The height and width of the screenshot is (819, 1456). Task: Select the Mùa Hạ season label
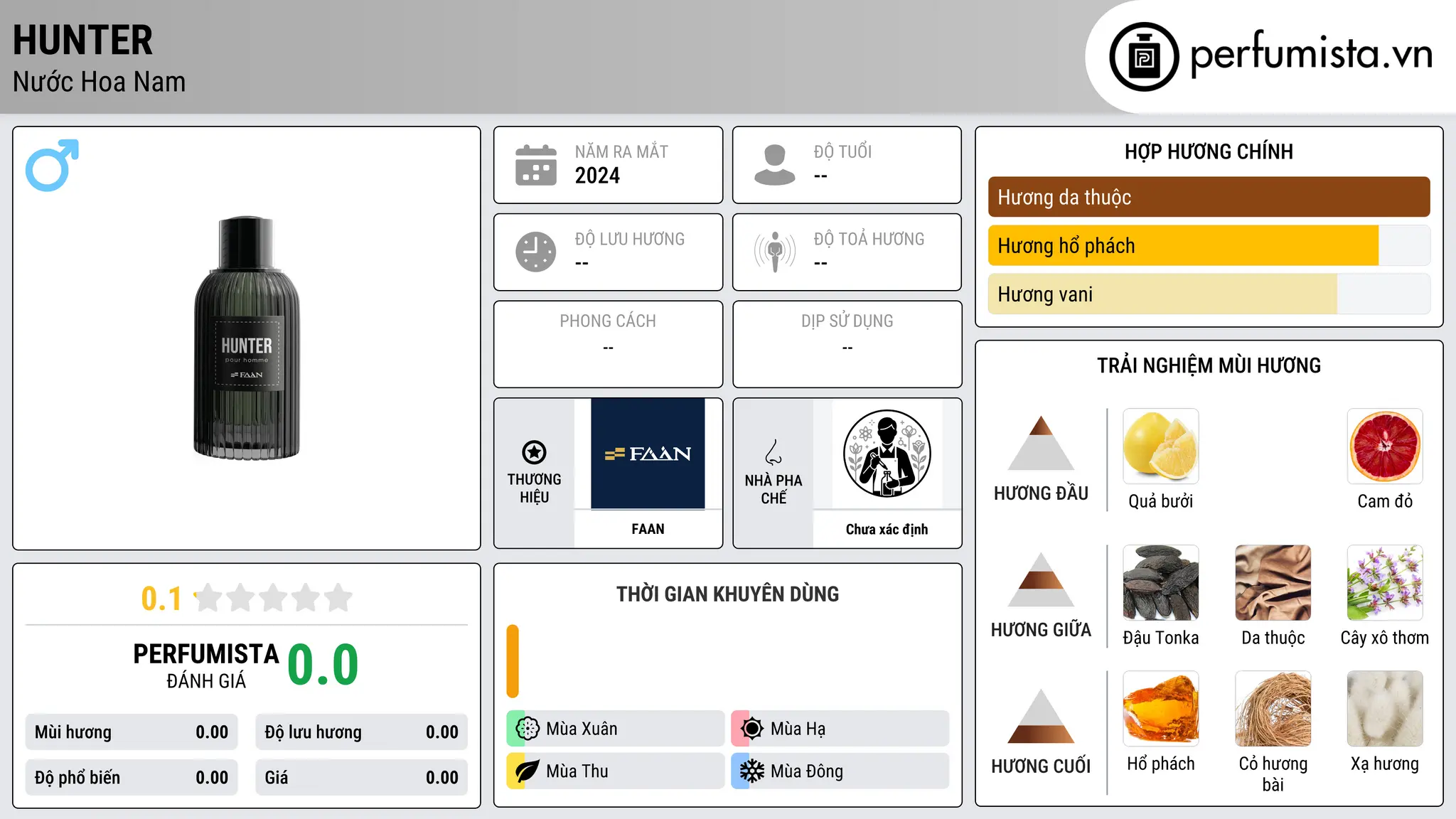pos(798,729)
